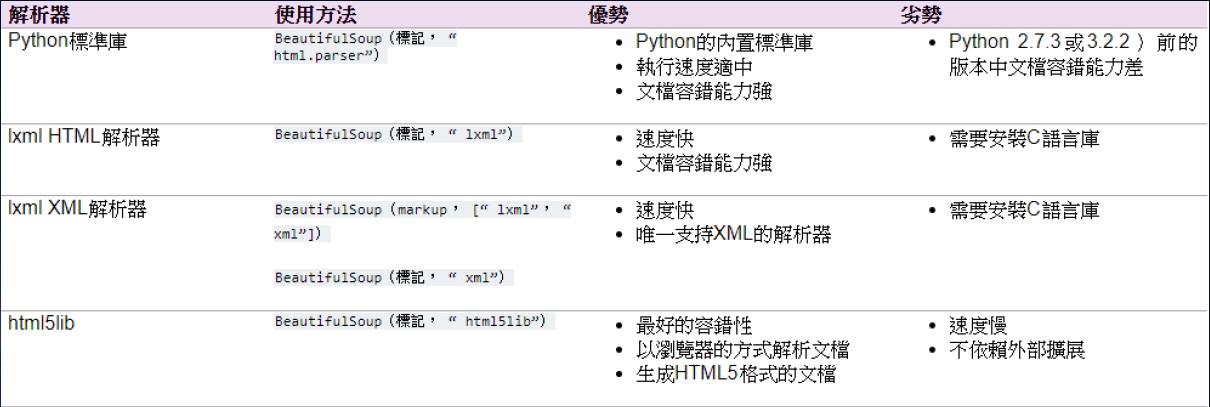Image resolution: width=1210 pixels, height=407 pixels.
Task: Click the markup ["lxml", "xml"] code snippet
Action: 424,221
